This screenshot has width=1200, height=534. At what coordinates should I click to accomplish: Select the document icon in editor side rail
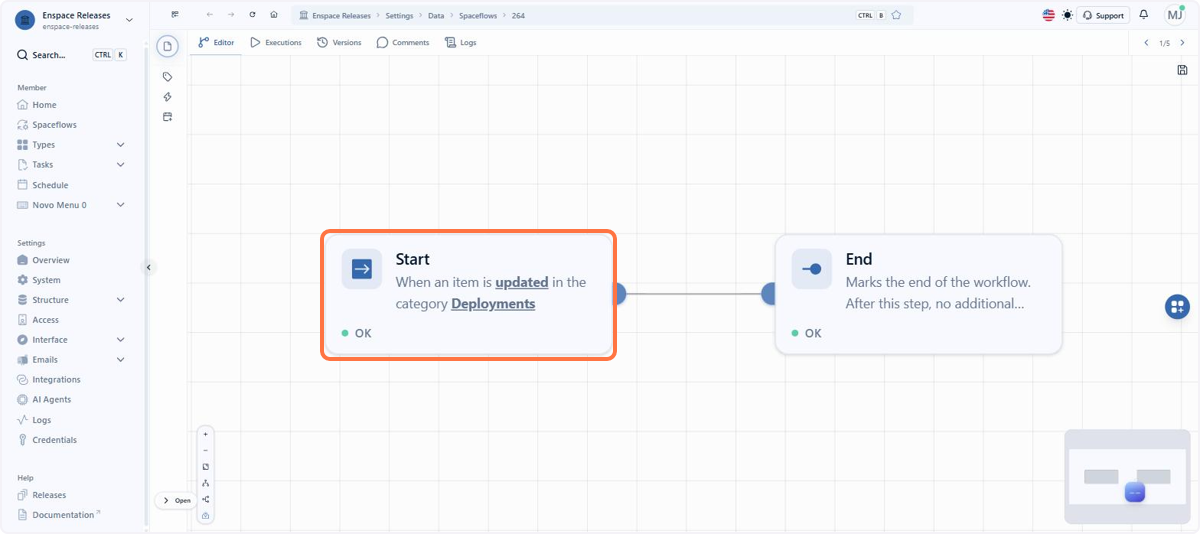(167, 46)
